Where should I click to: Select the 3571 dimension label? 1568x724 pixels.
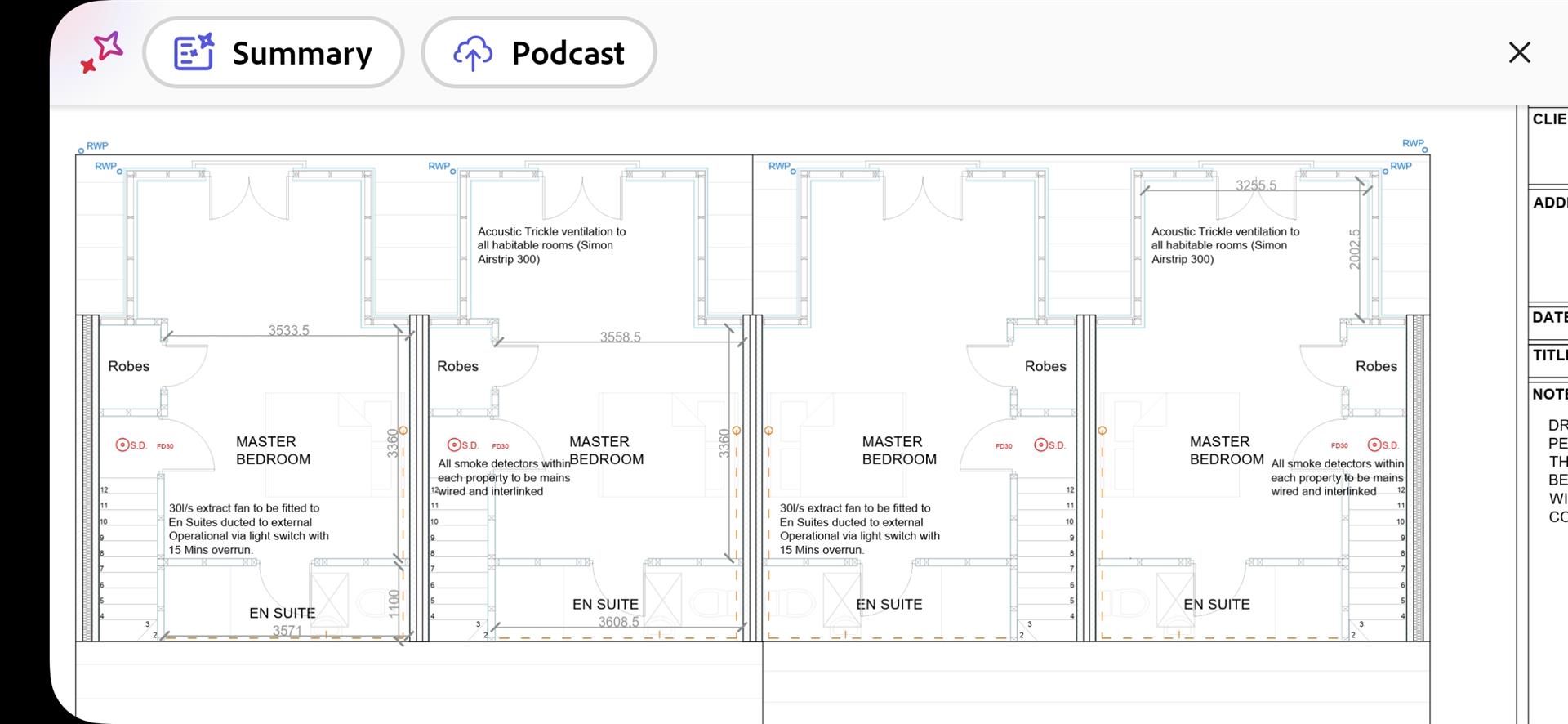(x=287, y=631)
